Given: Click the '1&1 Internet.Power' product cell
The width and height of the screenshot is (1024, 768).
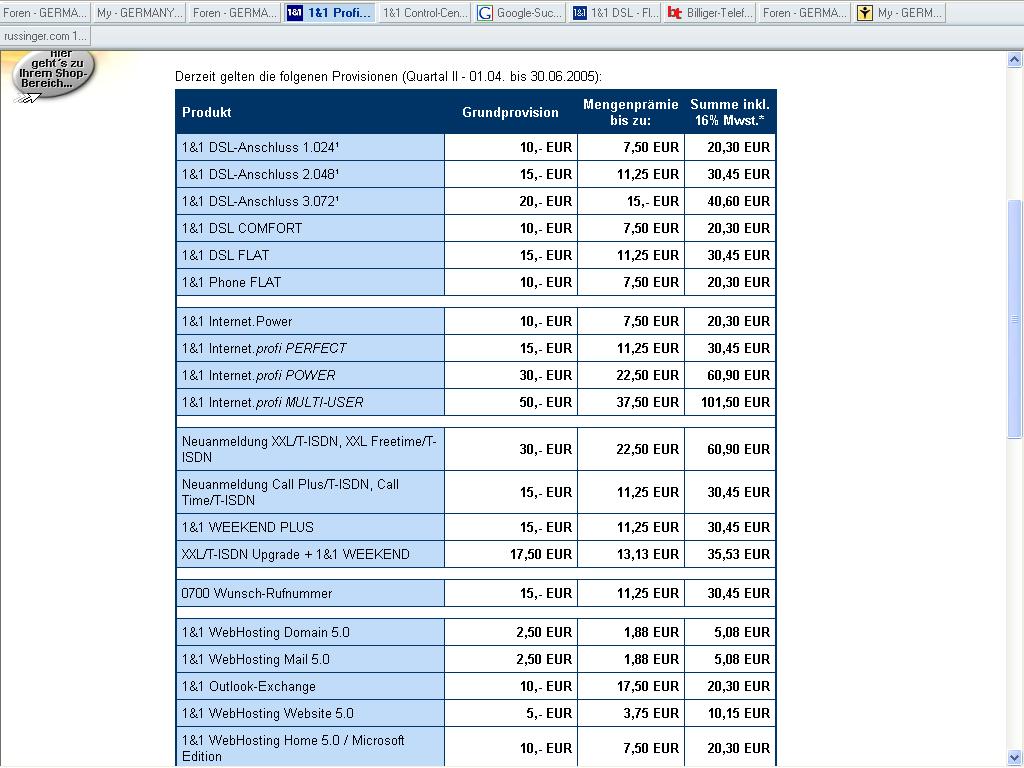Looking at the screenshot, I should 310,321.
